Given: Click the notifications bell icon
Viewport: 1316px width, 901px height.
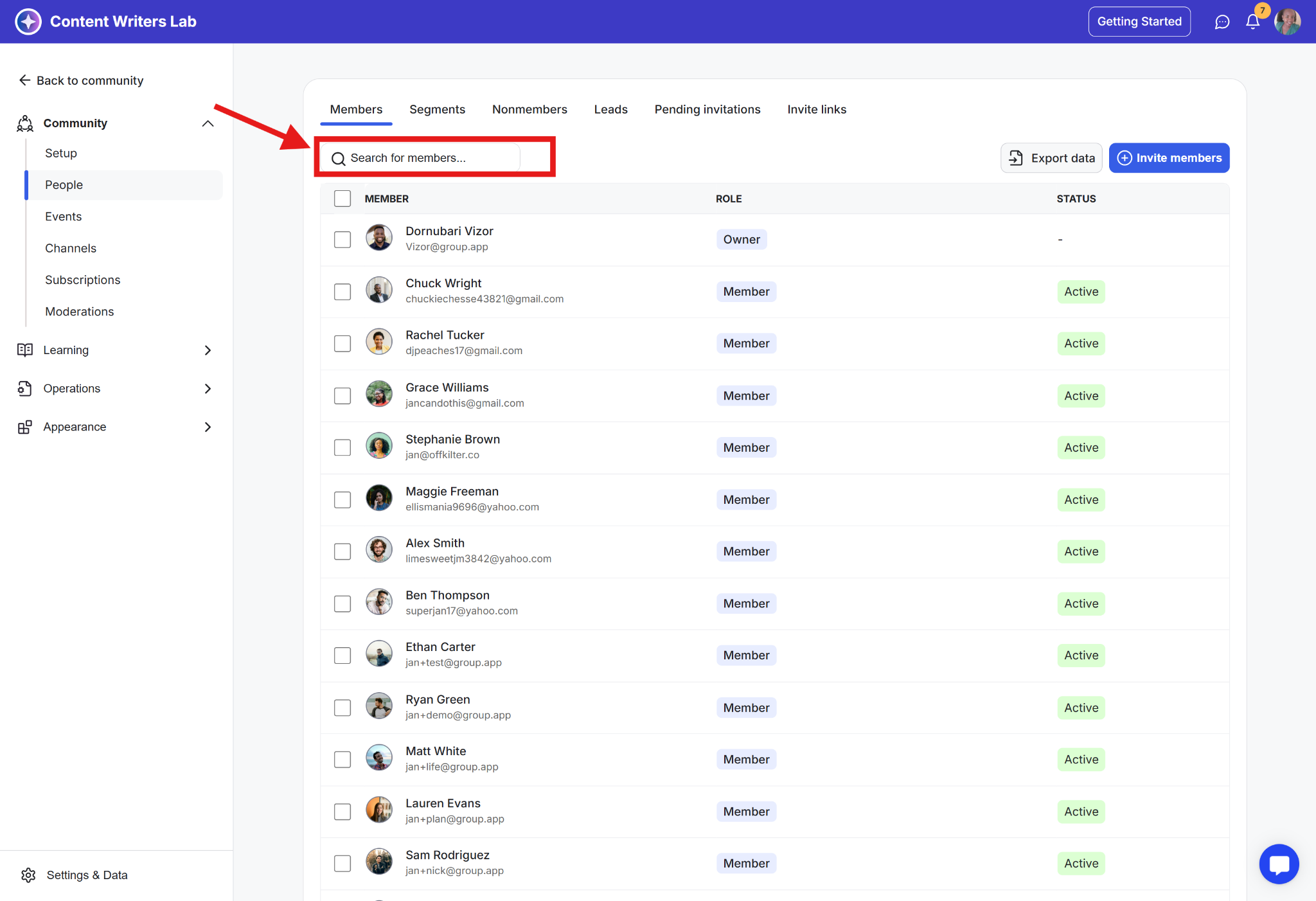Looking at the screenshot, I should pos(1252,22).
